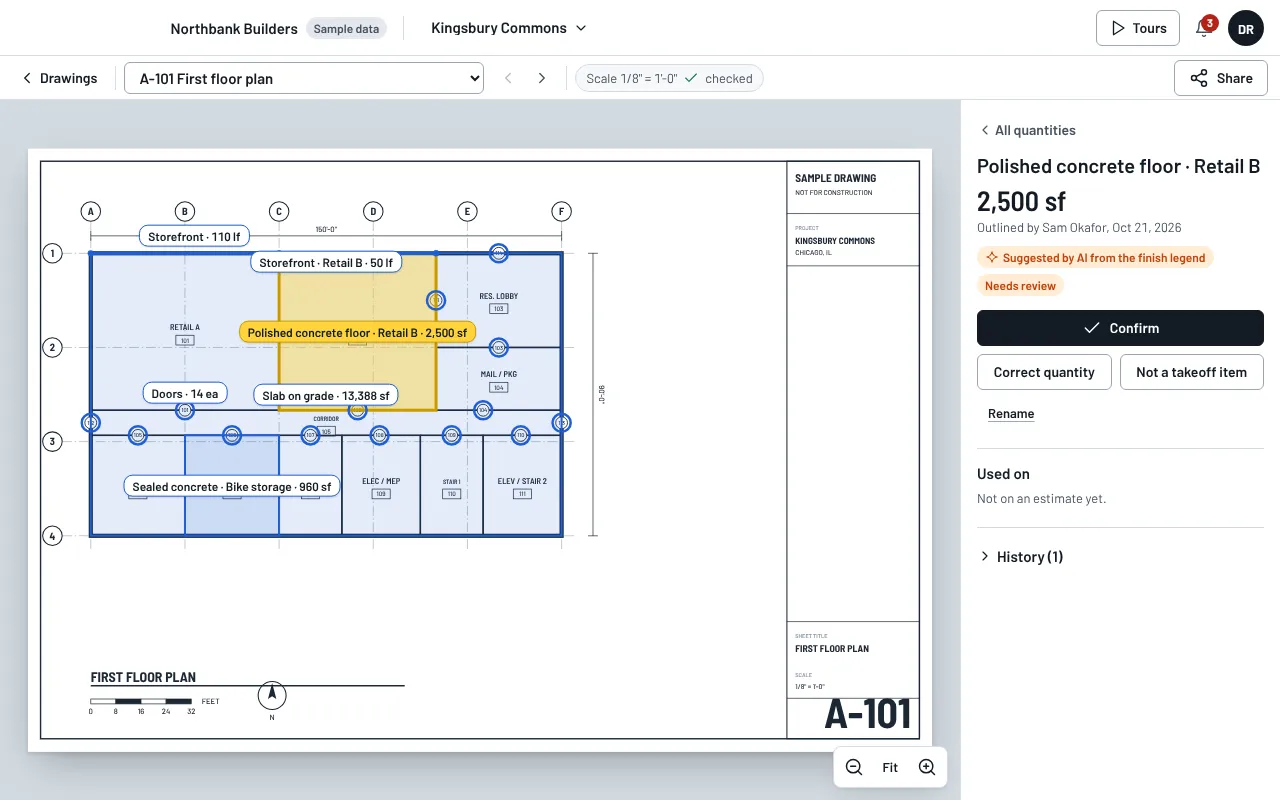Click the Scale 1/8" = 1'-0" checked chip
Screen dimensions: 1280x800
pyautogui.click(x=669, y=78)
